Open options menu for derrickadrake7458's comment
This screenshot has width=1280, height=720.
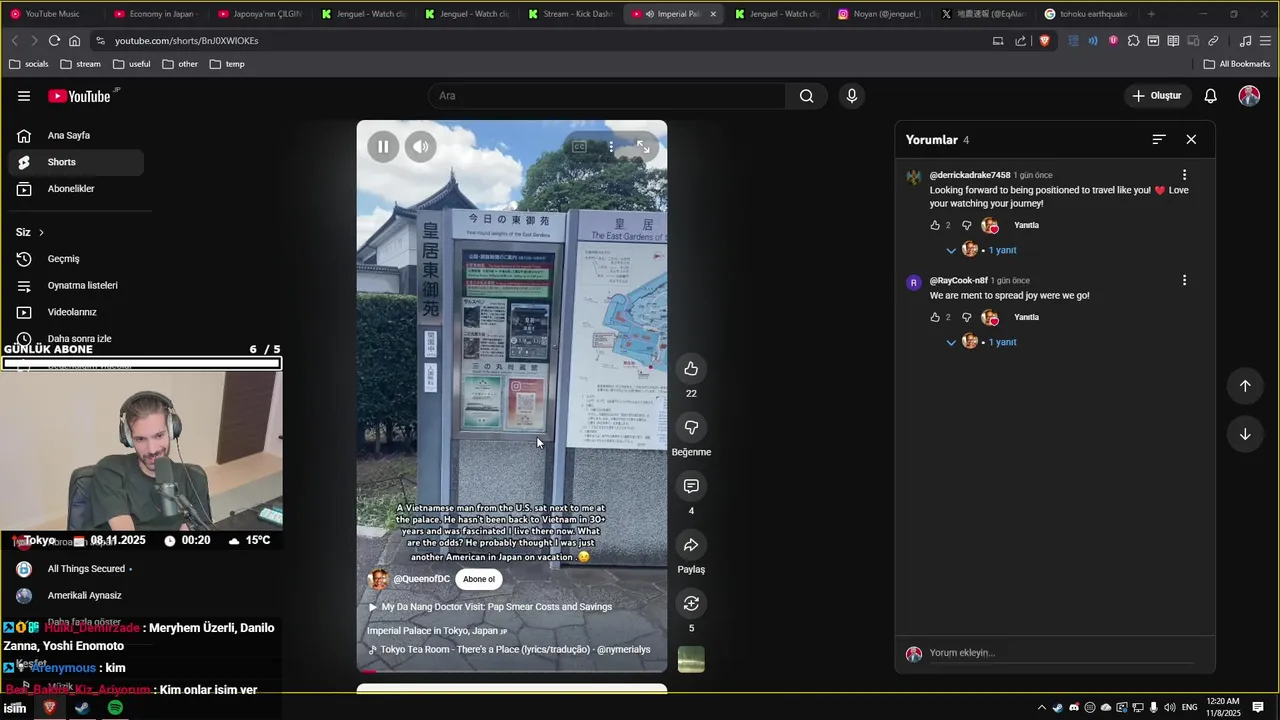coord(1184,175)
